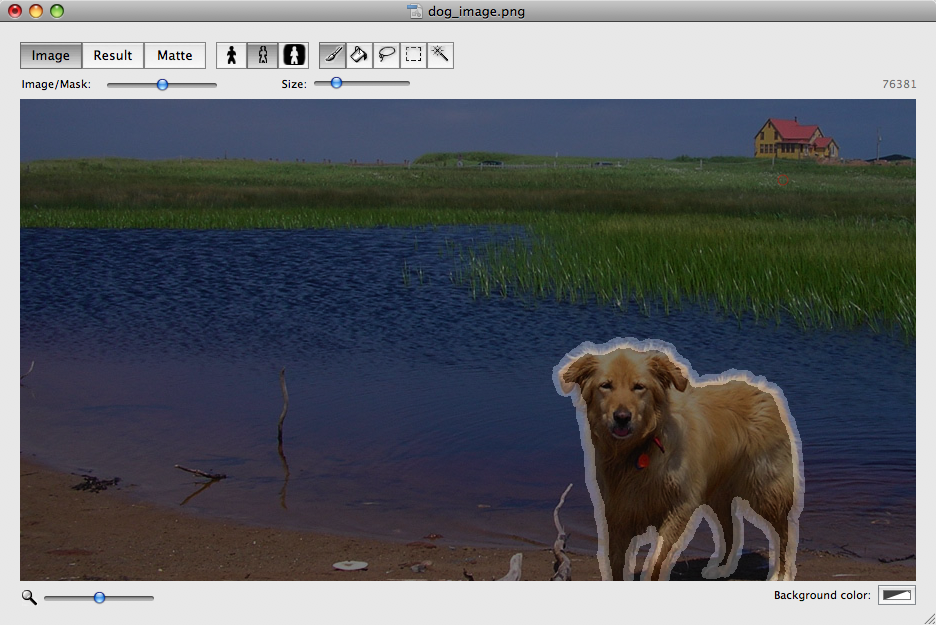Click the magnifying glass zoom icon
This screenshot has width=936, height=625.
(x=29, y=597)
